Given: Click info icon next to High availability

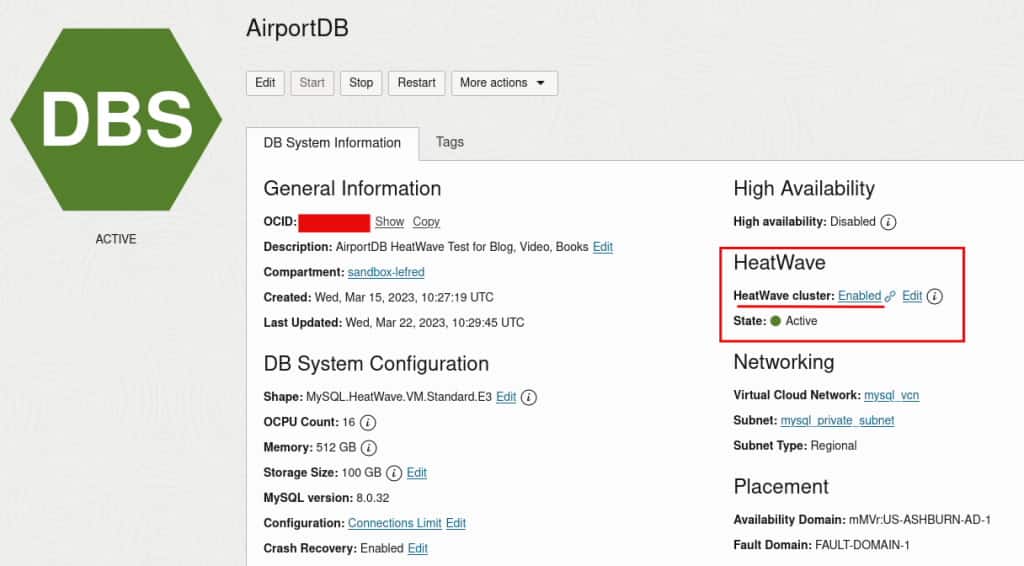Looking at the screenshot, I should click(888, 222).
